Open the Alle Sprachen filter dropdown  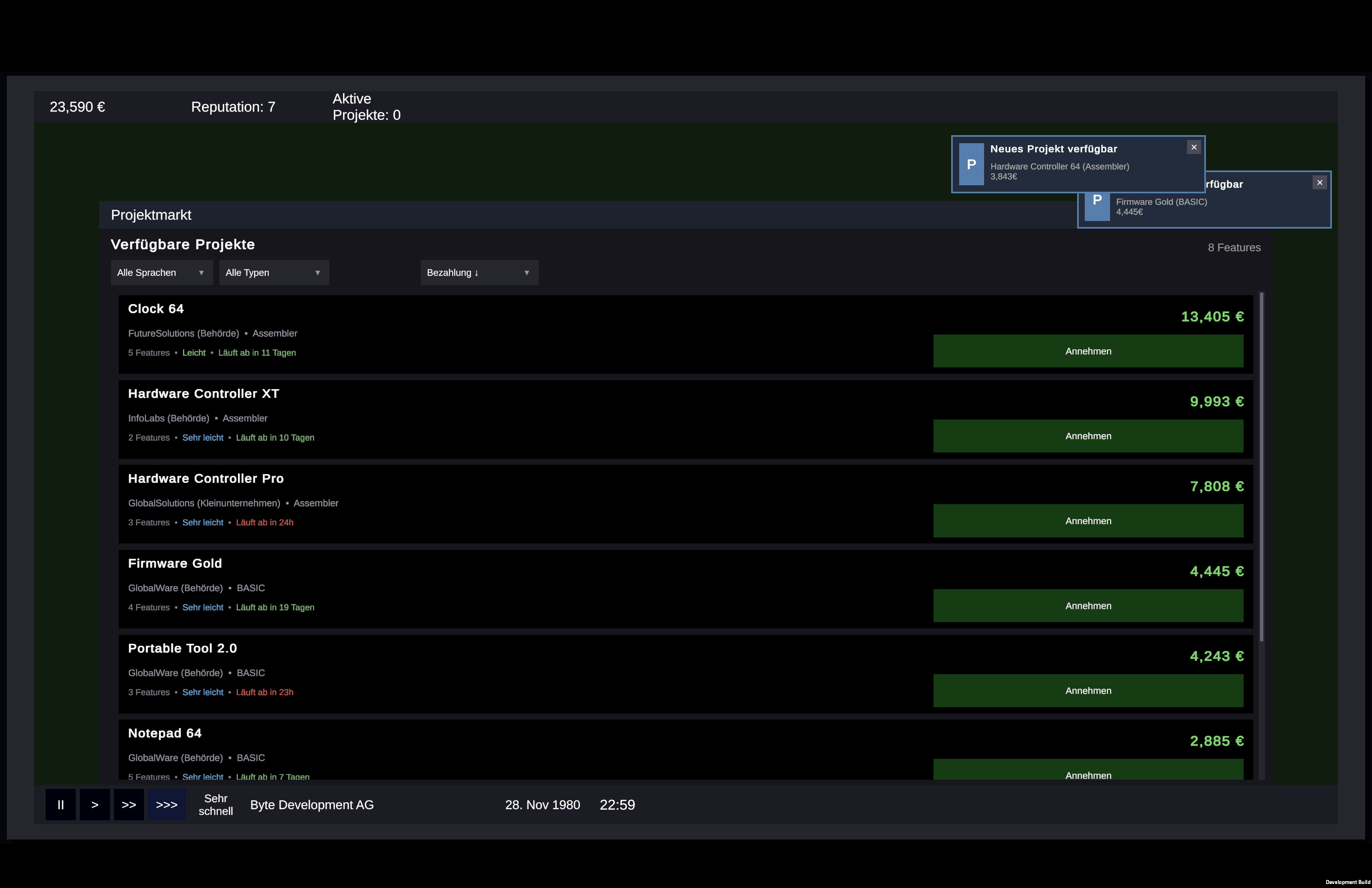point(161,272)
